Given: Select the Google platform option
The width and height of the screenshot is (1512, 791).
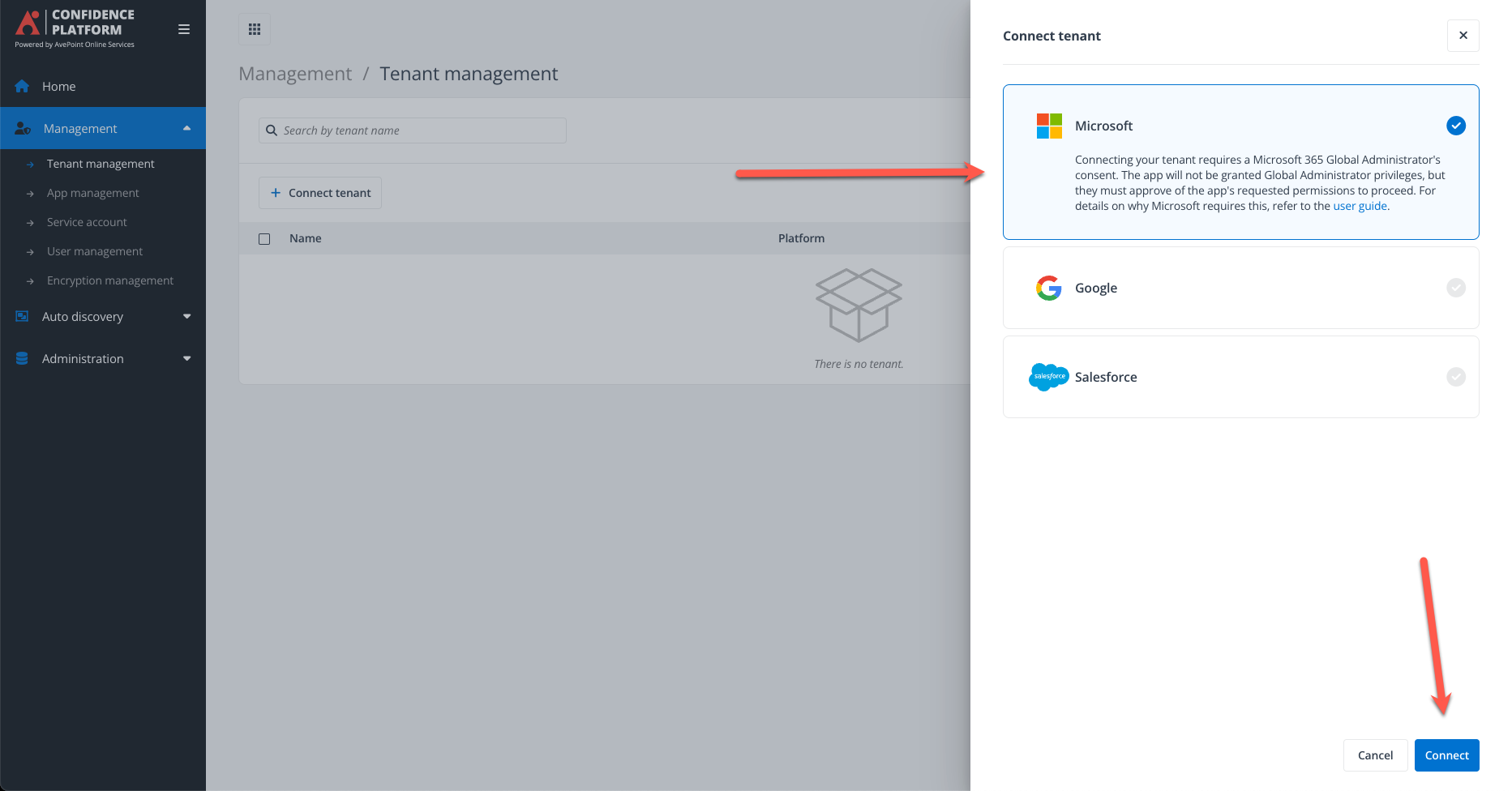Looking at the screenshot, I should coord(1240,288).
